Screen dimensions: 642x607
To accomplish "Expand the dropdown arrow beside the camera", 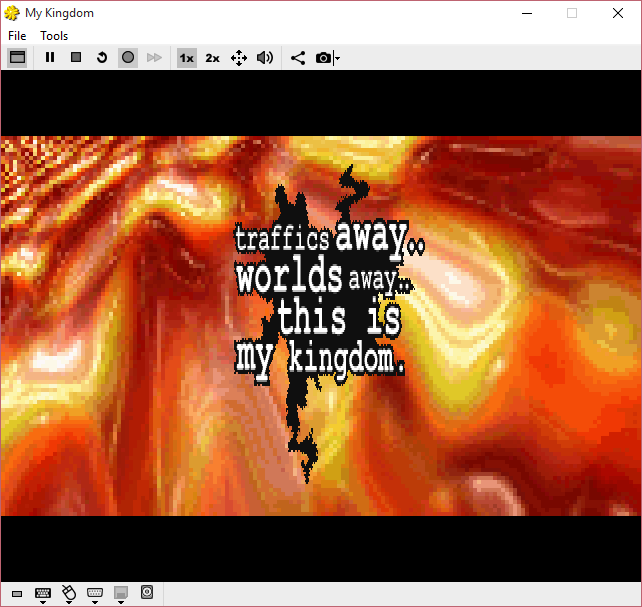I will (x=337, y=58).
